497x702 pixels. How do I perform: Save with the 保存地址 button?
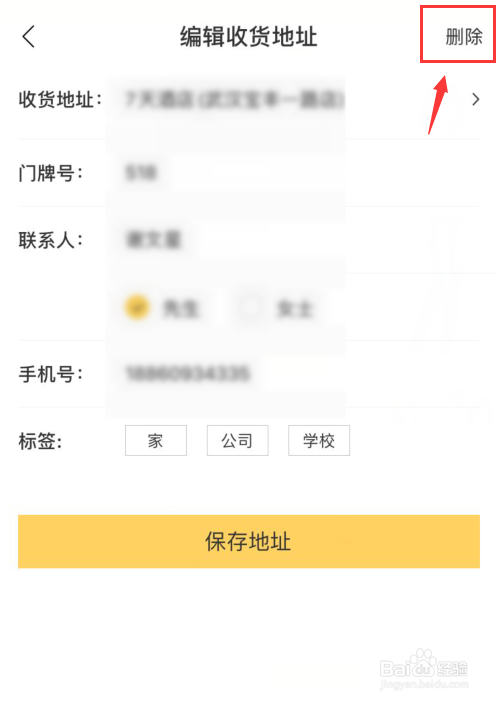(249, 541)
